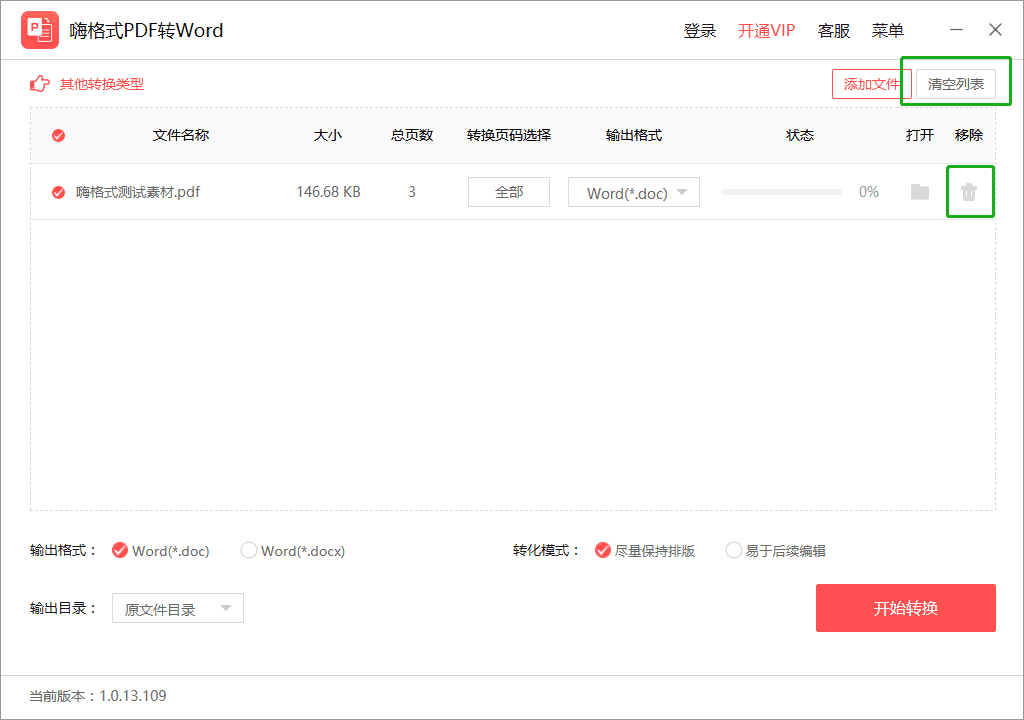Open the 原文件目录 output directory dropdown
Viewport: 1024px width, 720px height.
178,608
